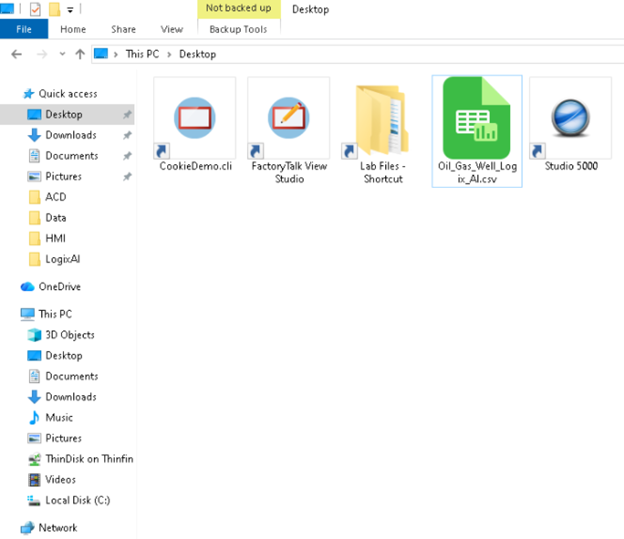This screenshot has height=539, width=624.
Task: Open the HMI folder in sidebar
Action: 55,239
